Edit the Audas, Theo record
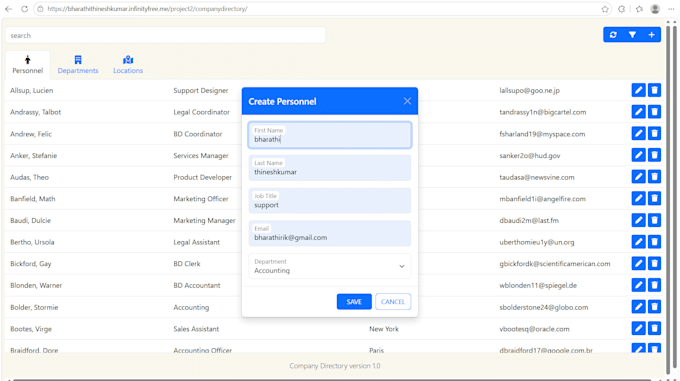This screenshot has height=381, width=680. pos(638,177)
